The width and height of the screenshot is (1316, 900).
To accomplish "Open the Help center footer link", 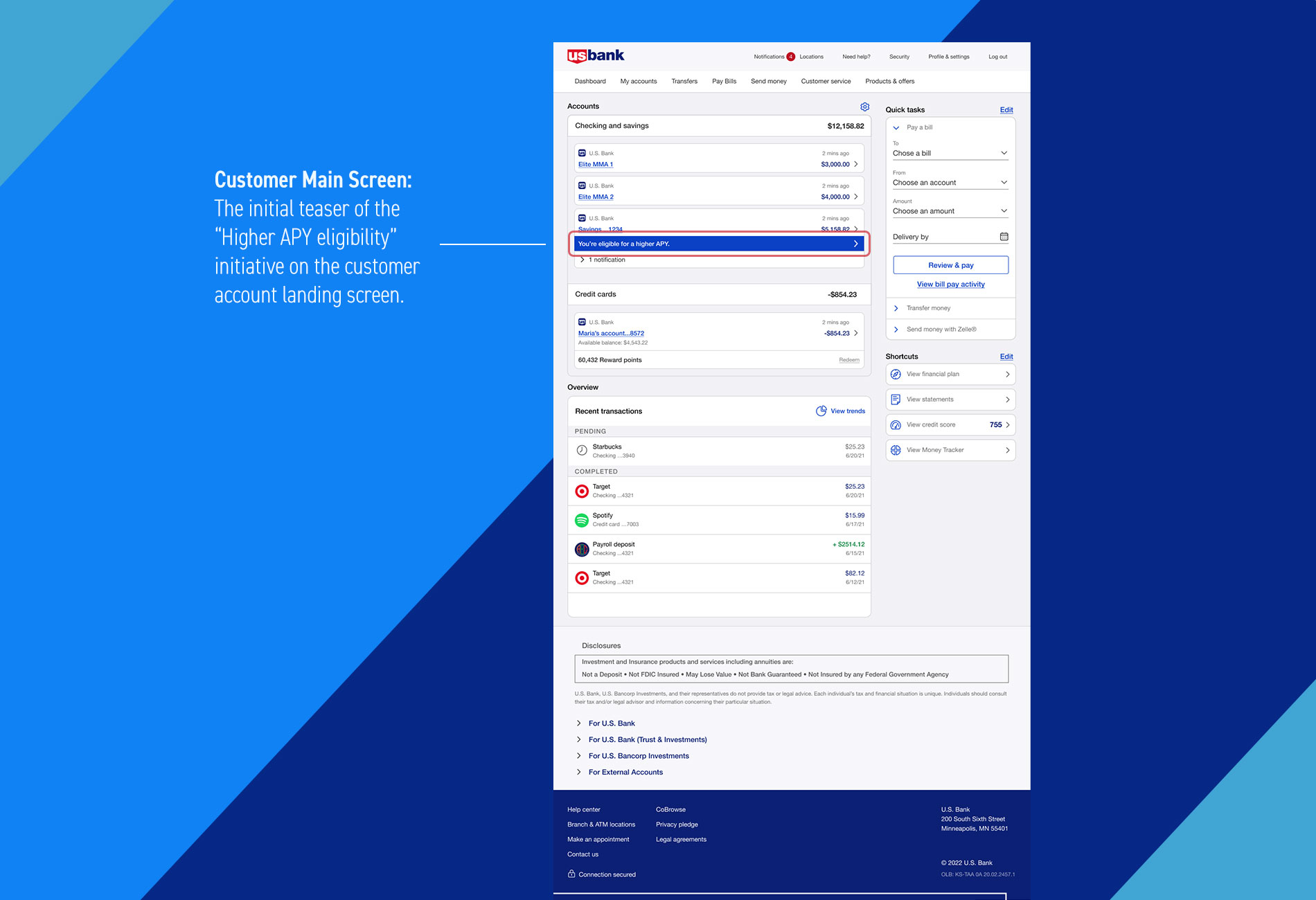I will click(x=584, y=810).
